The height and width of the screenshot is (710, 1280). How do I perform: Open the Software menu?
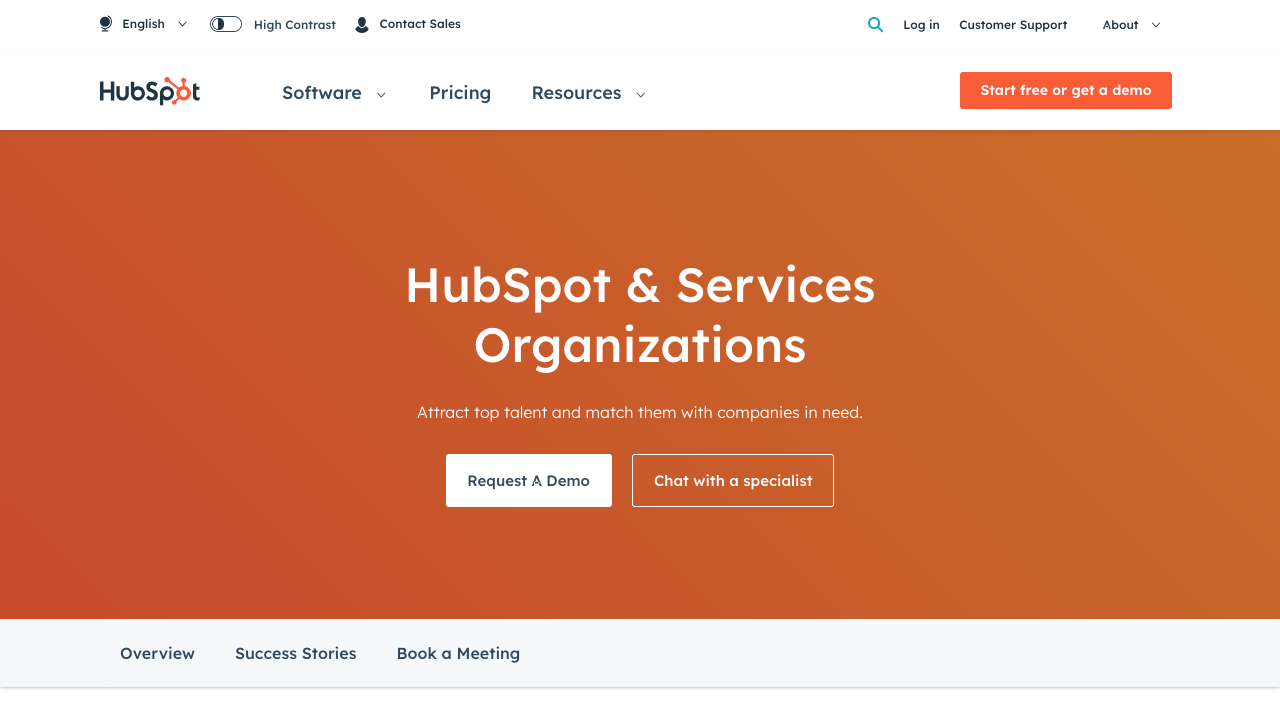point(322,93)
